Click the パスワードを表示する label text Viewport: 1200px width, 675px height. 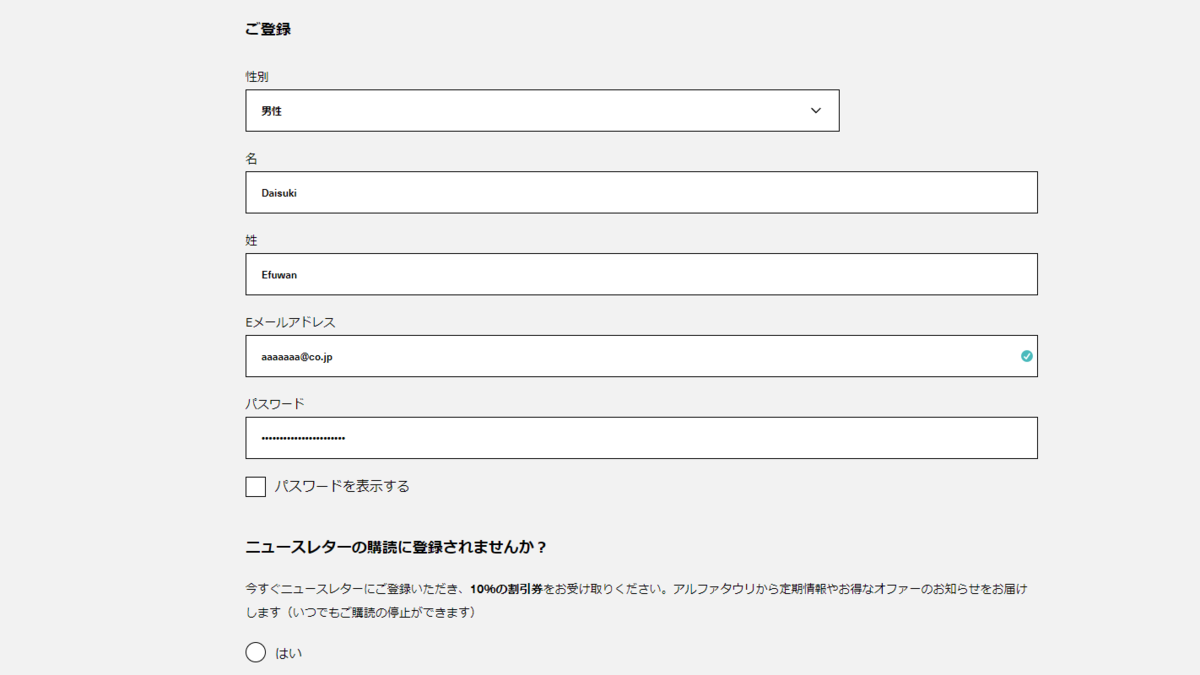[x=342, y=487]
